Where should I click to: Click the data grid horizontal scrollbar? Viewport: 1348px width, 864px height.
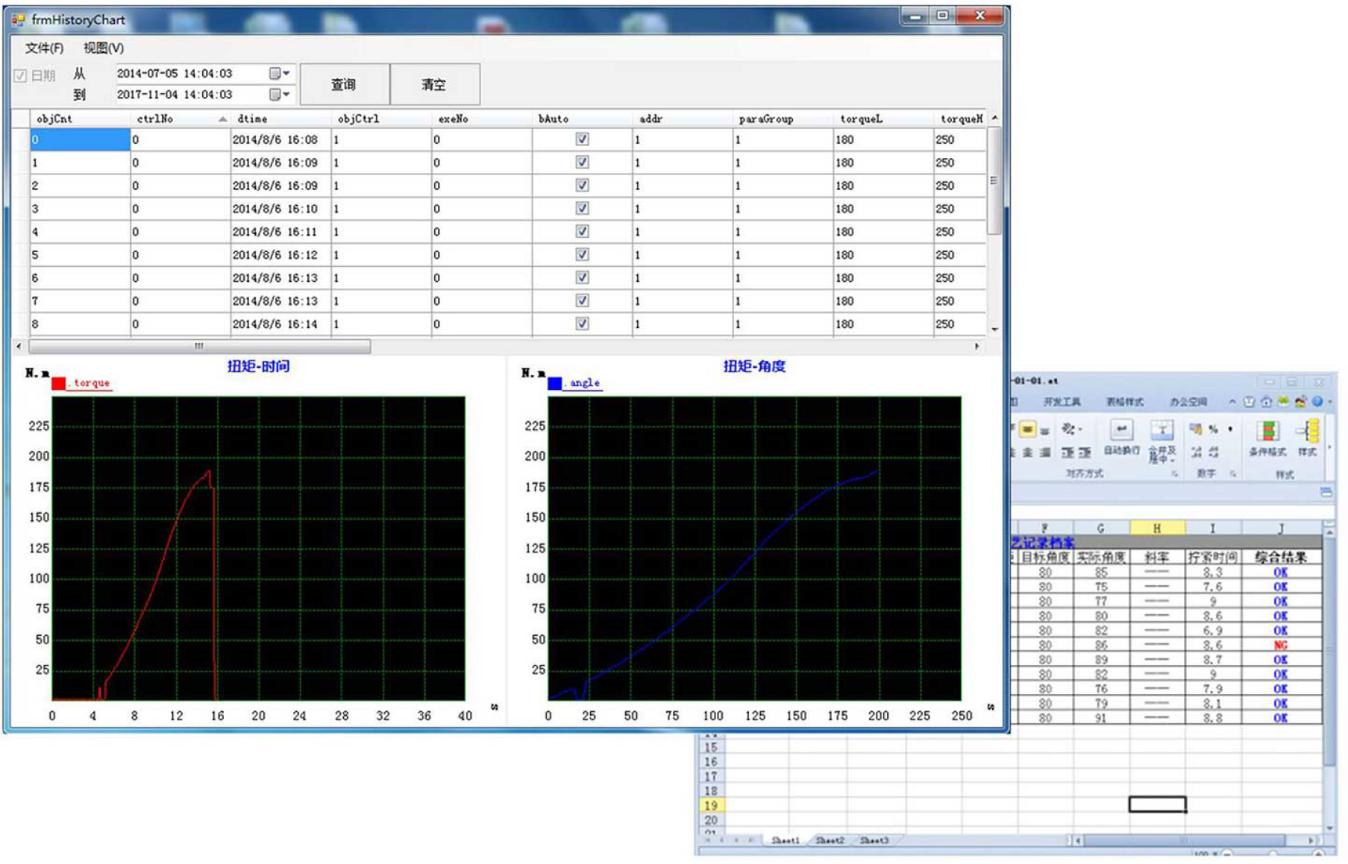click(200, 346)
